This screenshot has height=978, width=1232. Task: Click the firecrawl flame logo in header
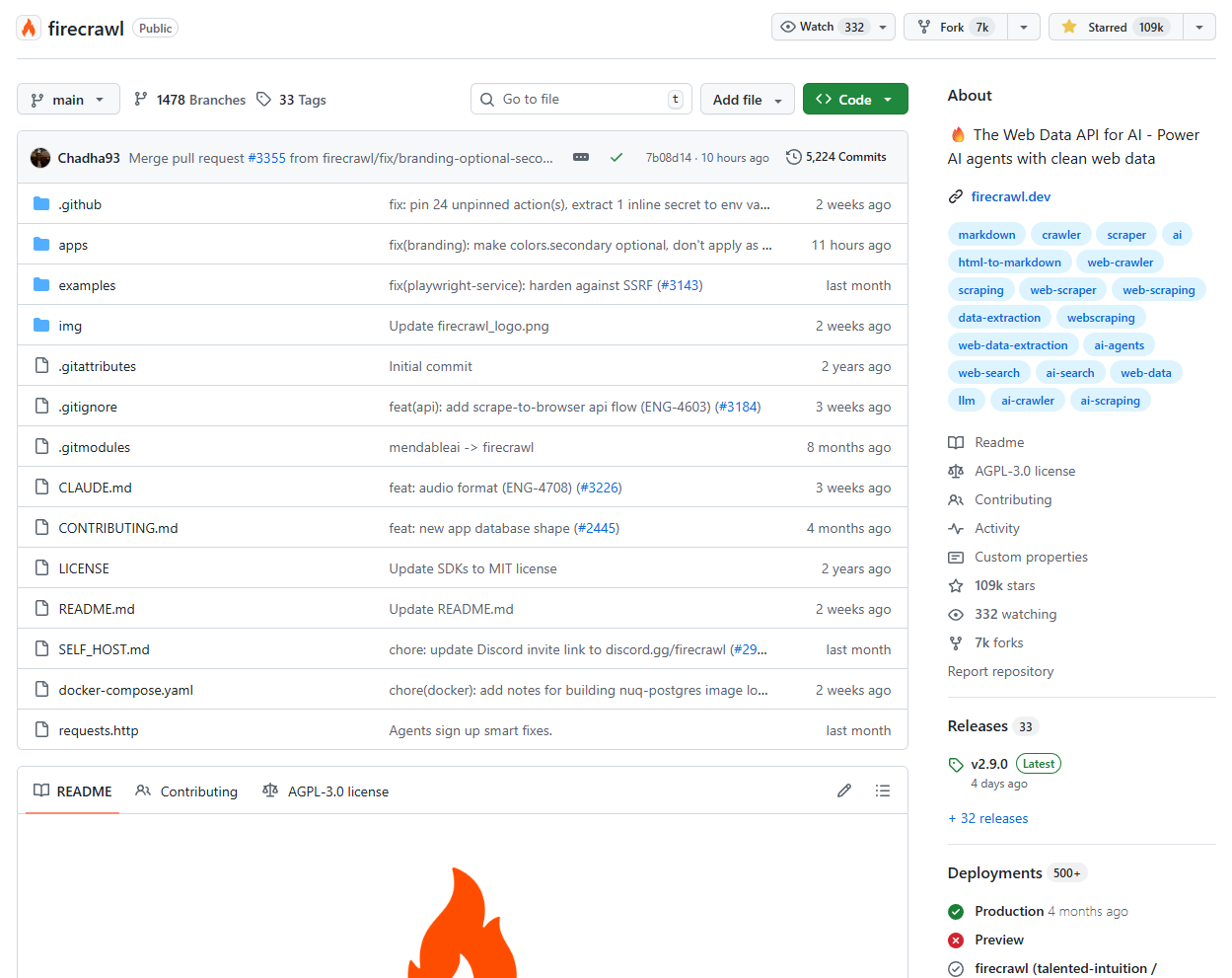(29, 28)
